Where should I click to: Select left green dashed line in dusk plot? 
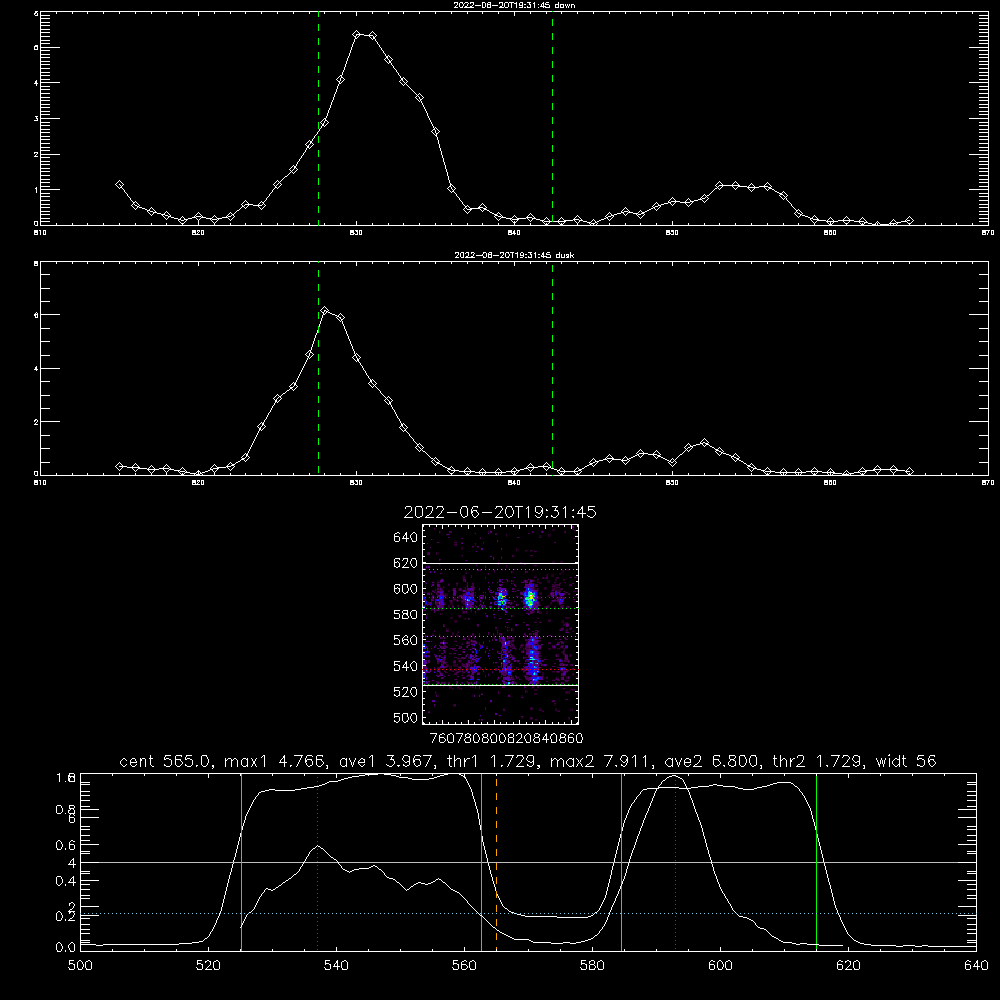pos(318,369)
